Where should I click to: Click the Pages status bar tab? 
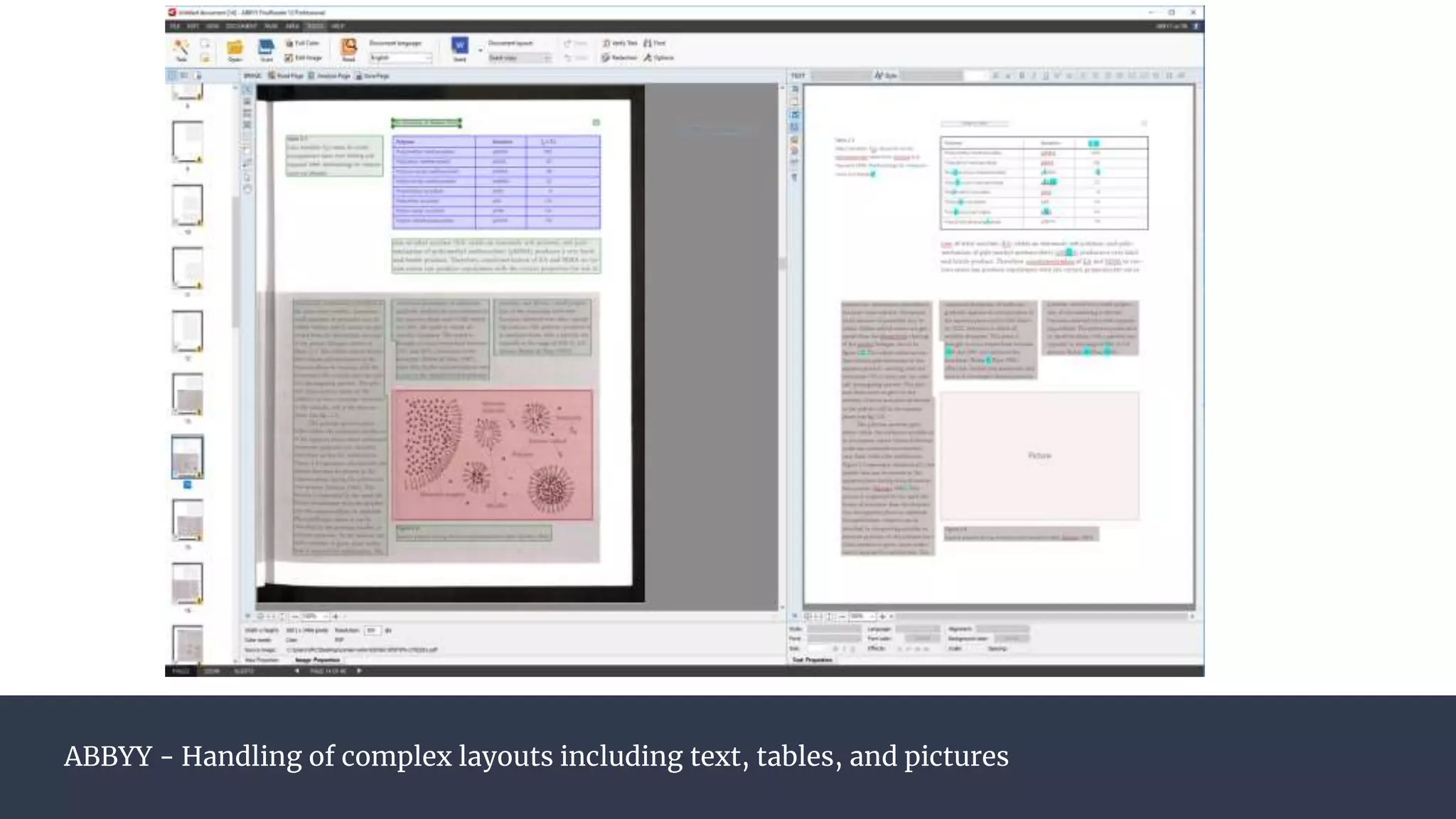point(181,671)
